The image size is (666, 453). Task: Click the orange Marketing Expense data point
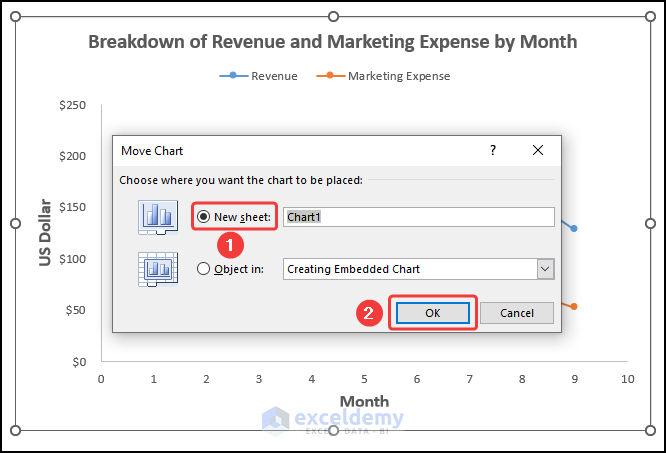573,306
